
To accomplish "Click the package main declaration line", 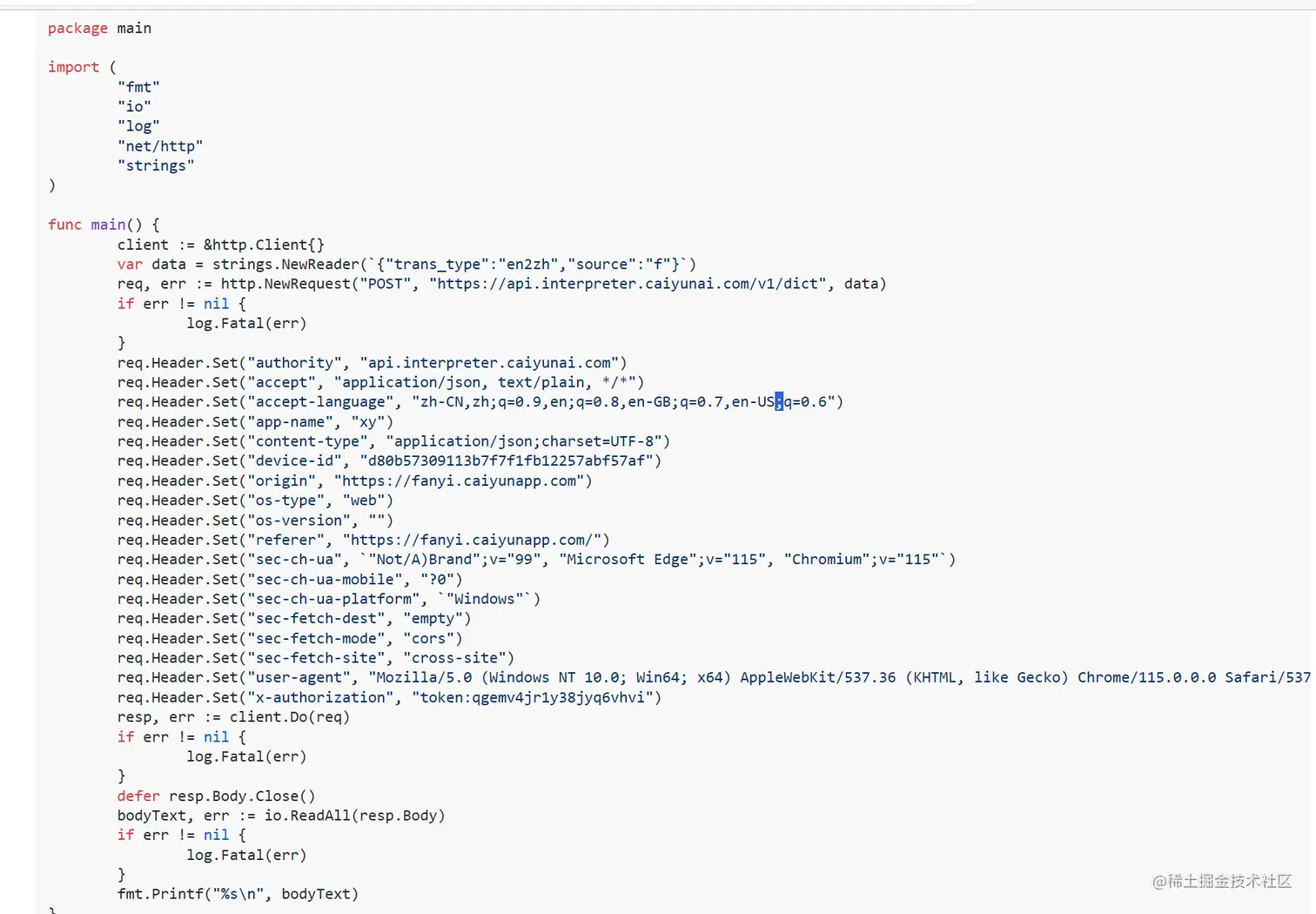I will [99, 28].
